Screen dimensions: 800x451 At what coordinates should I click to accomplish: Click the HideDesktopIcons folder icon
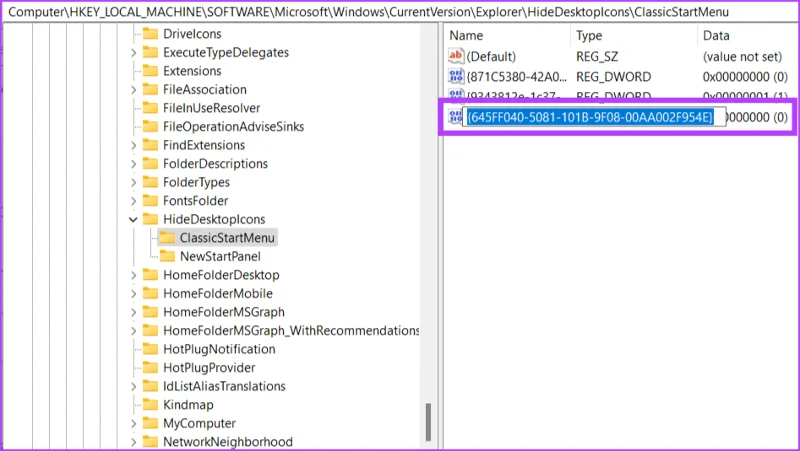(x=150, y=219)
